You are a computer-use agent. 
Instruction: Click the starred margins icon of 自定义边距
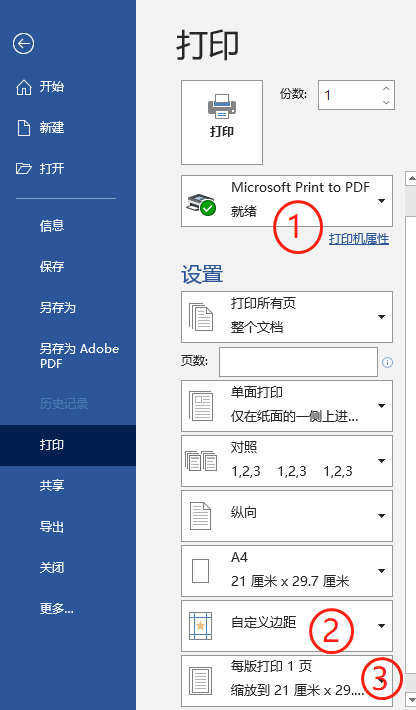(201, 626)
